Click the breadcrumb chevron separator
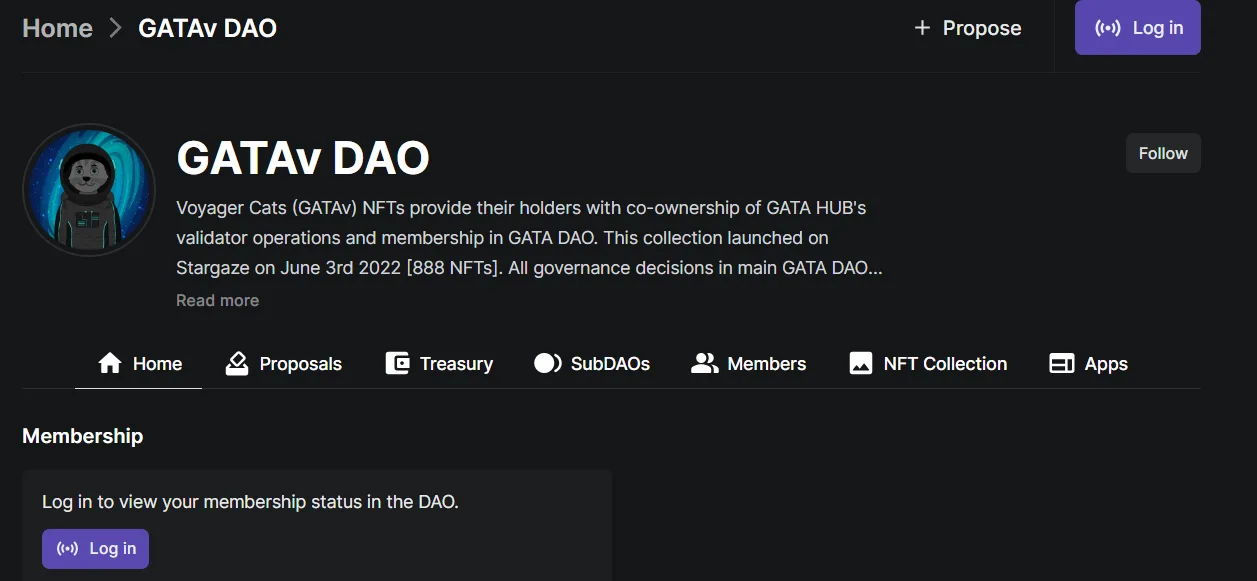 point(116,28)
